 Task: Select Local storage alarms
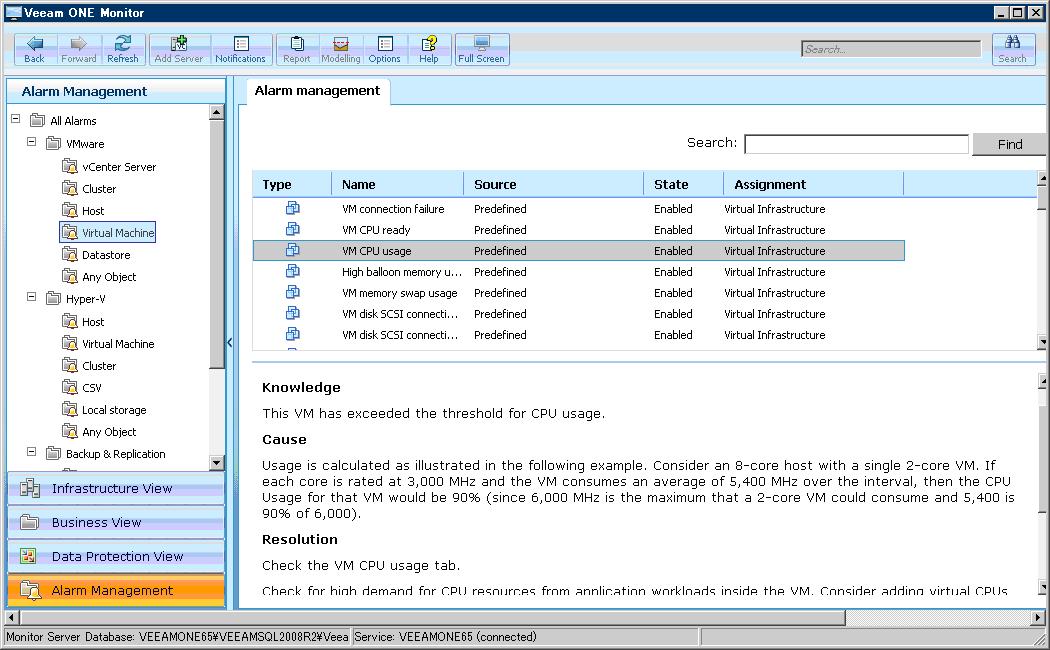tap(114, 410)
